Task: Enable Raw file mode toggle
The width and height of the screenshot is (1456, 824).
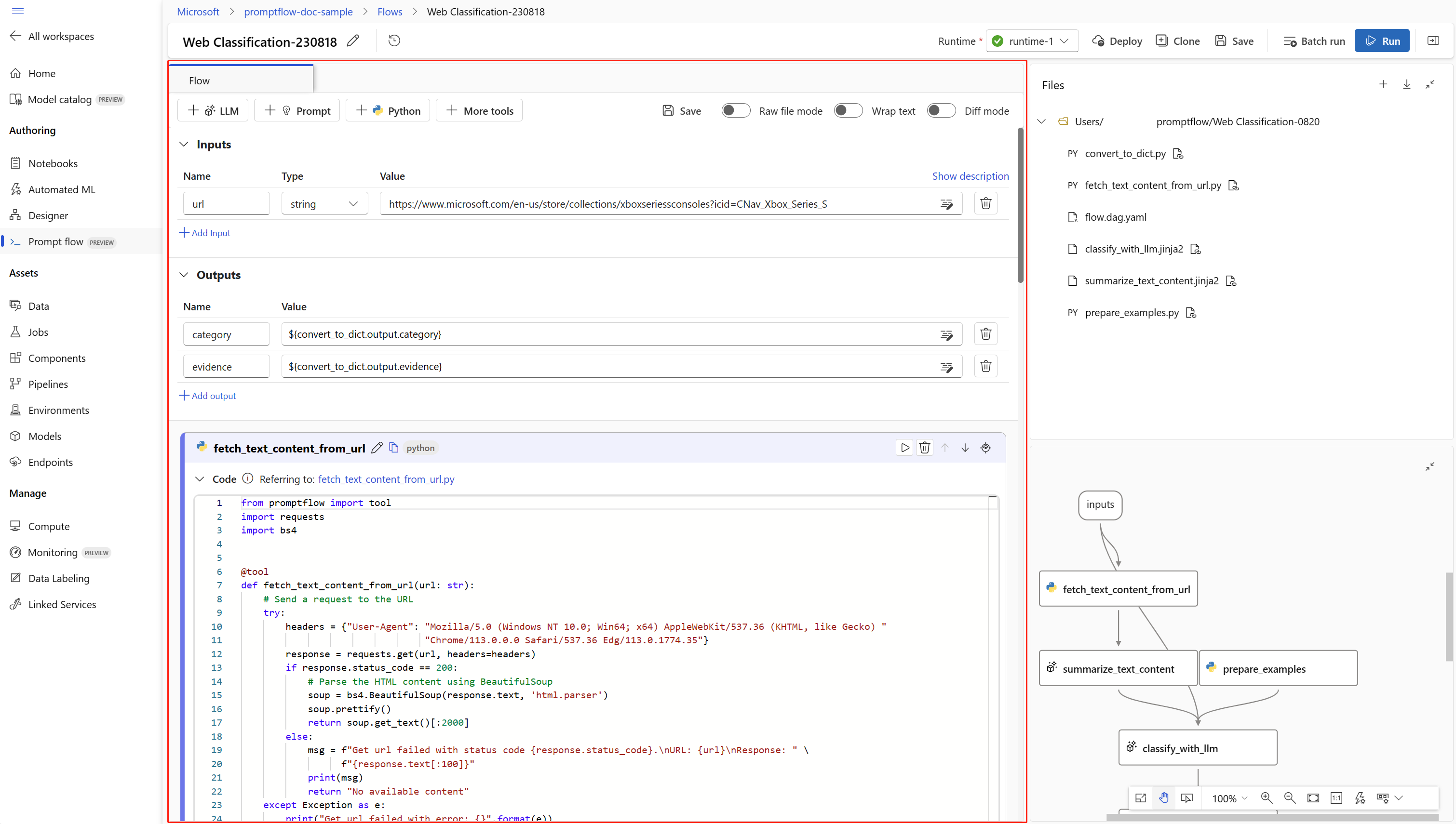Action: coord(735,111)
